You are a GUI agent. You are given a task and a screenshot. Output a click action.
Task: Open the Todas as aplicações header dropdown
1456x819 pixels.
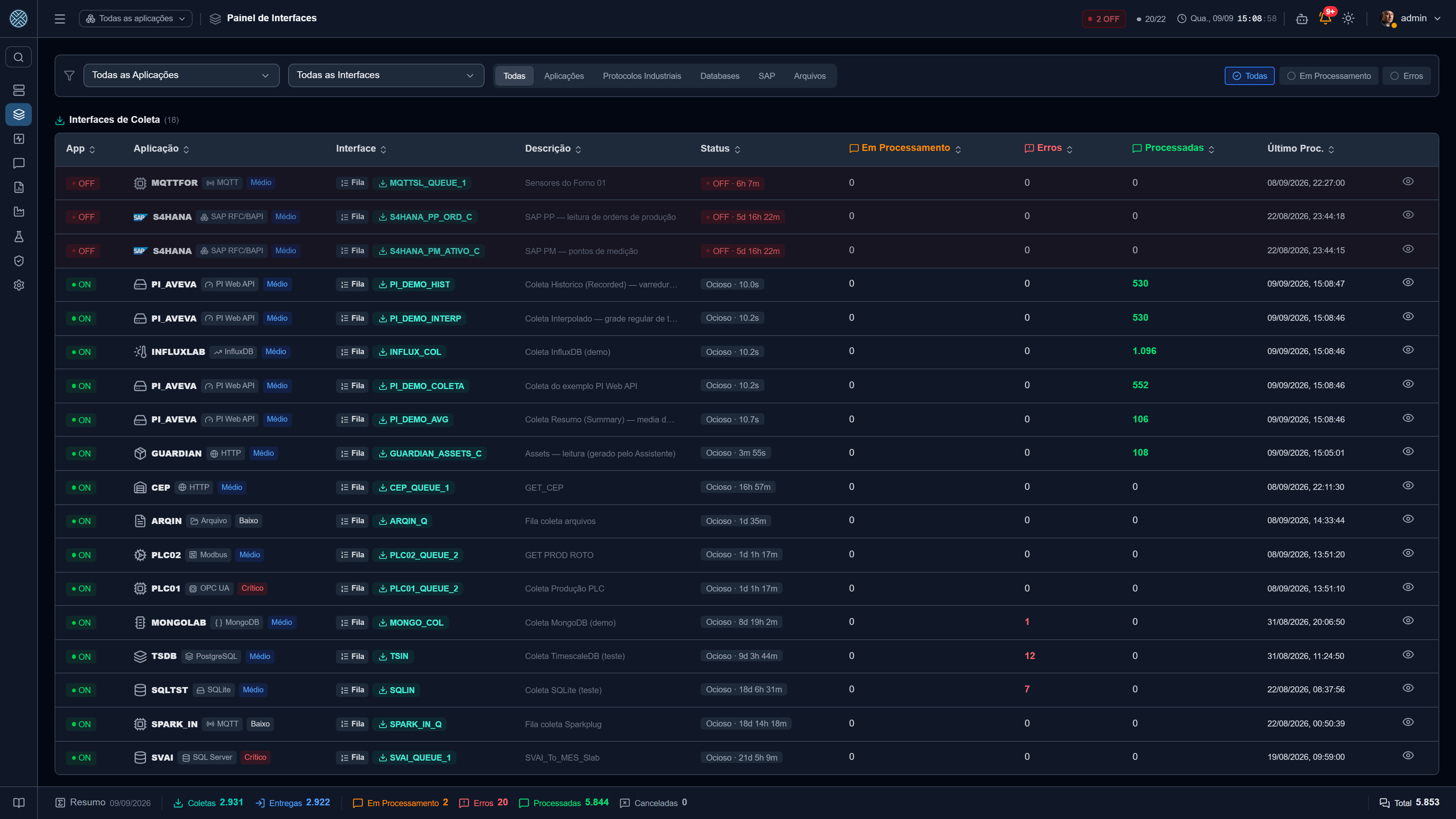click(136, 19)
